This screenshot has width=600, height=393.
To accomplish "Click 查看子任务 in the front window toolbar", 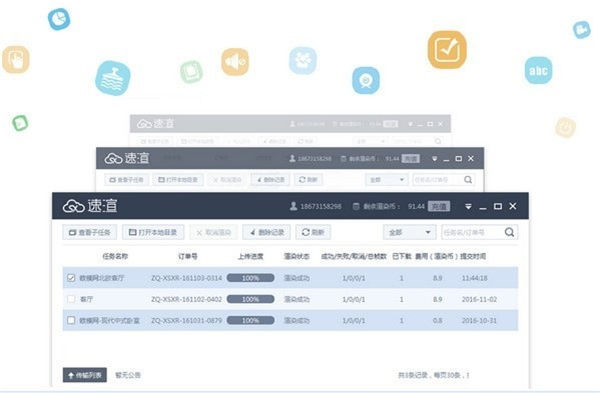I will point(90,232).
